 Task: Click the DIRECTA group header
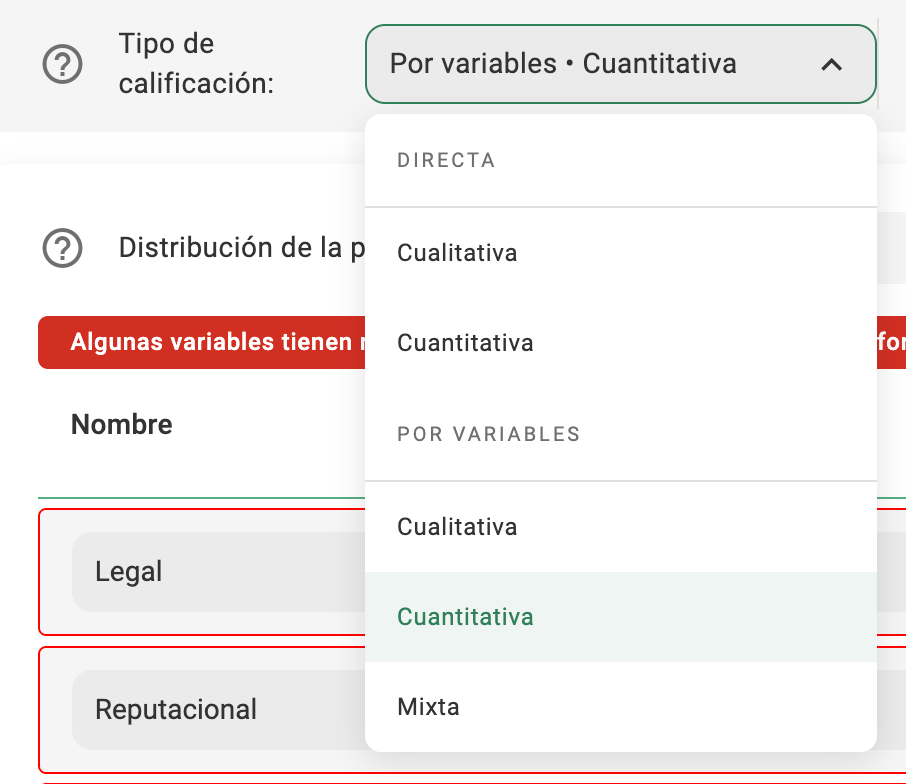click(x=446, y=161)
